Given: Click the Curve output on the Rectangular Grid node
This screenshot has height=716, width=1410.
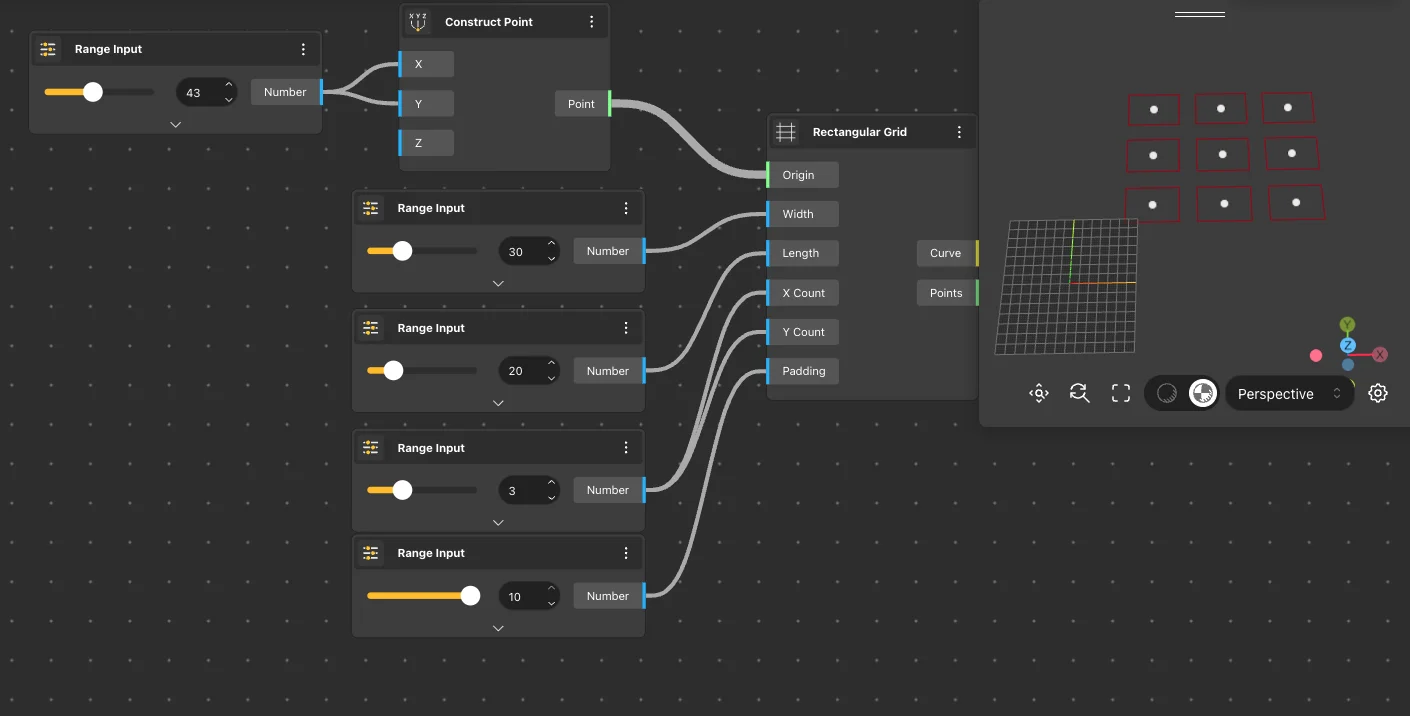Looking at the screenshot, I should tap(945, 253).
